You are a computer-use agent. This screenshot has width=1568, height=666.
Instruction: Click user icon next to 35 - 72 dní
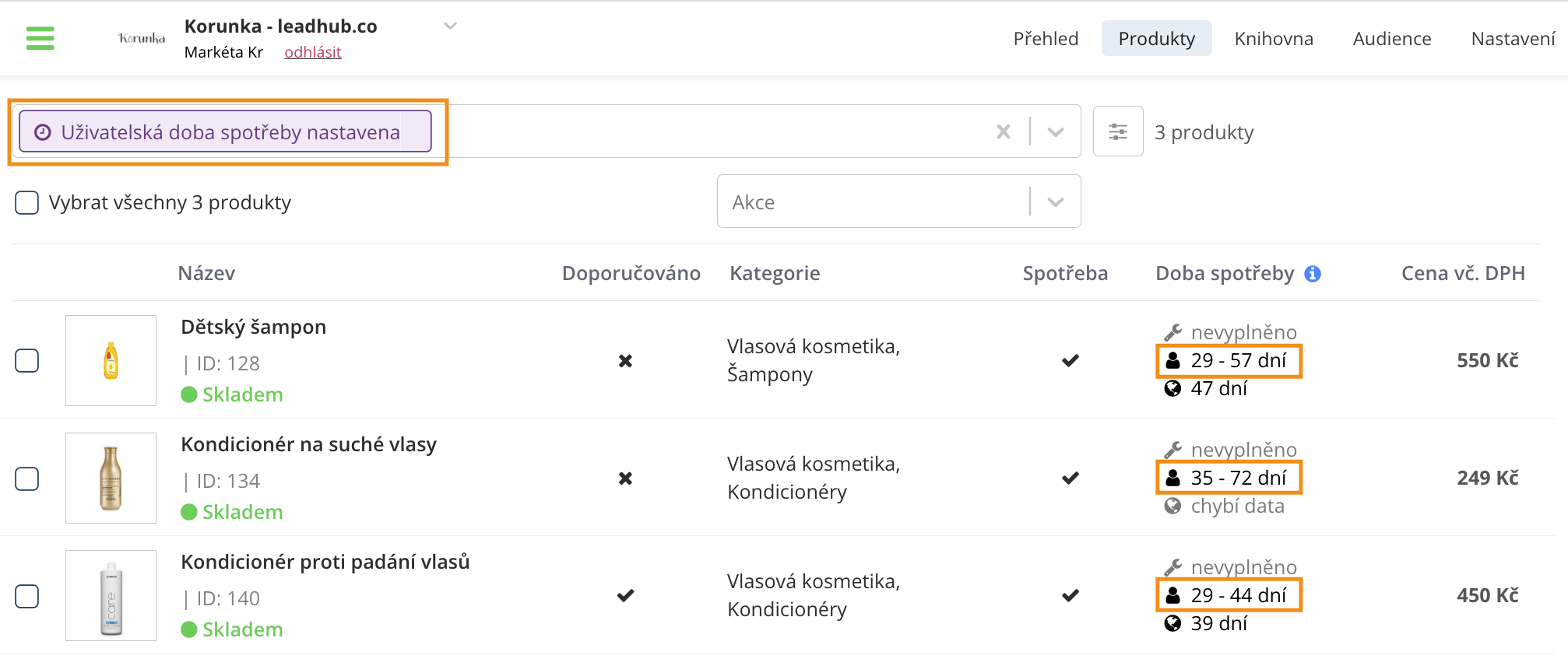1172,478
